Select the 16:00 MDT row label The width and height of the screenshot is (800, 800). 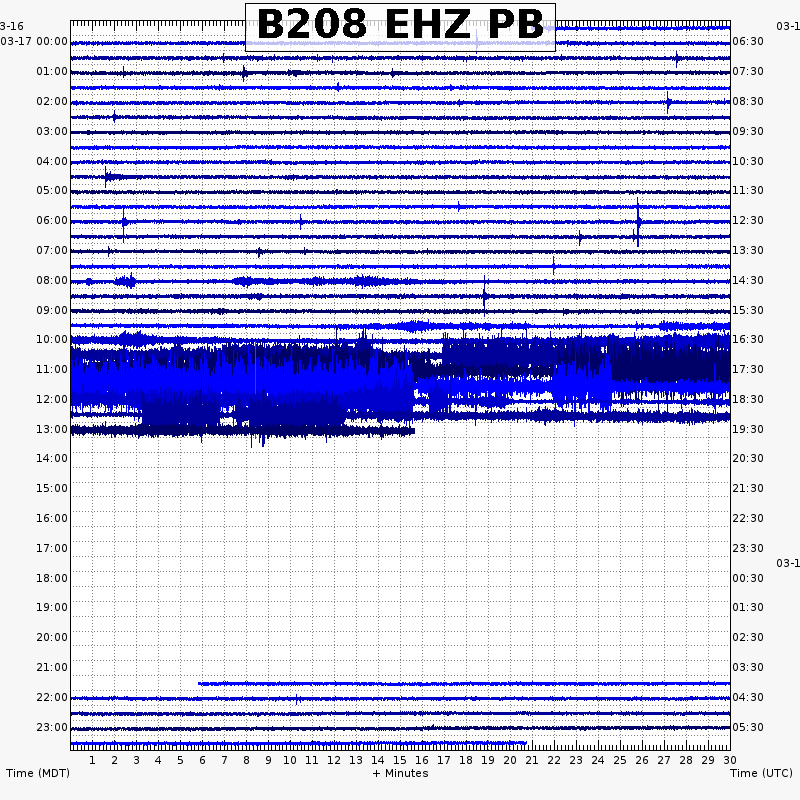click(x=52, y=518)
